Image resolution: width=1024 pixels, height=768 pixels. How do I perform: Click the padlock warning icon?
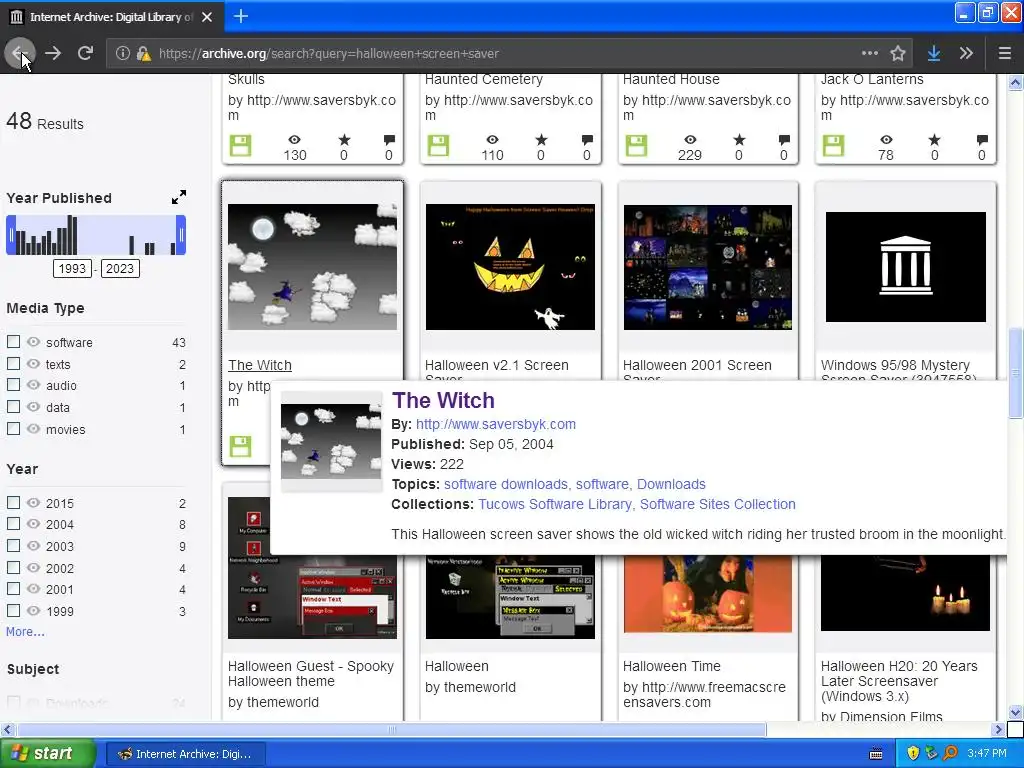click(x=144, y=53)
